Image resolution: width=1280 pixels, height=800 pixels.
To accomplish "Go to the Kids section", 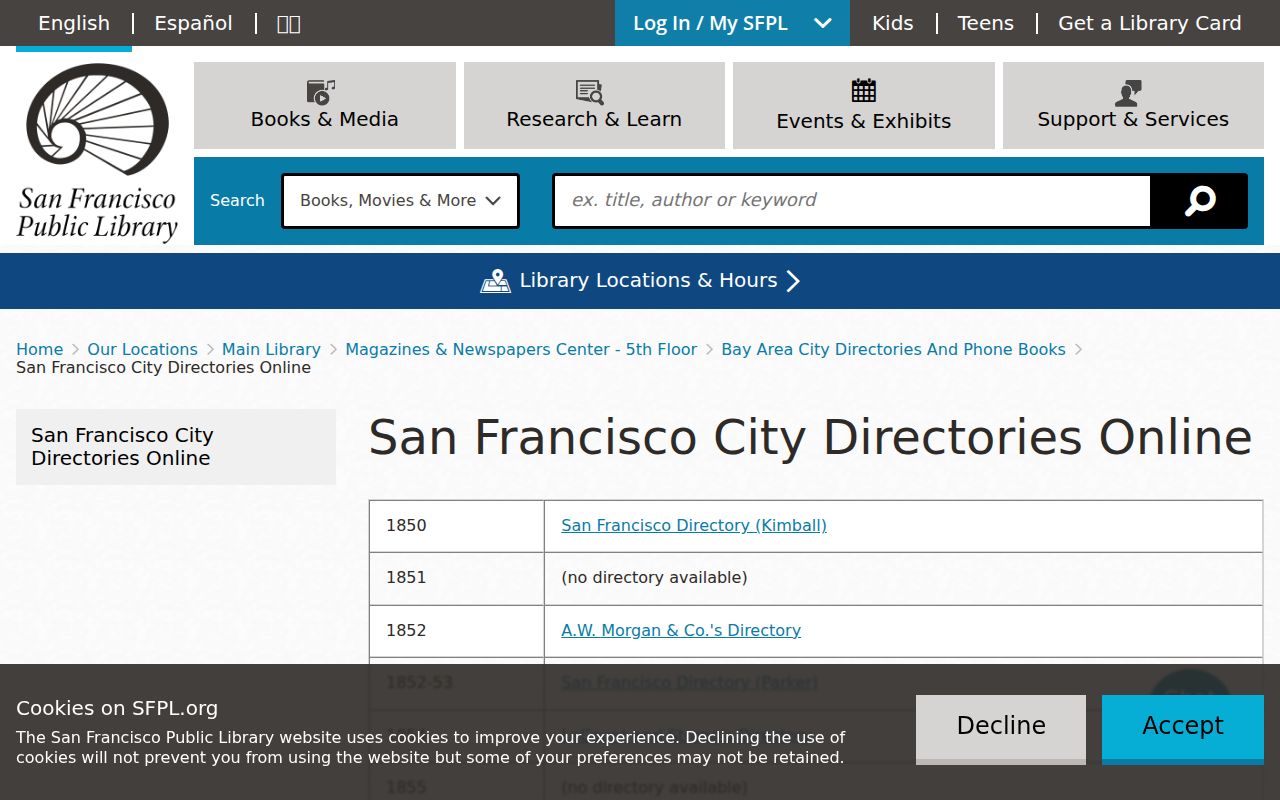I will coord(892,23).
